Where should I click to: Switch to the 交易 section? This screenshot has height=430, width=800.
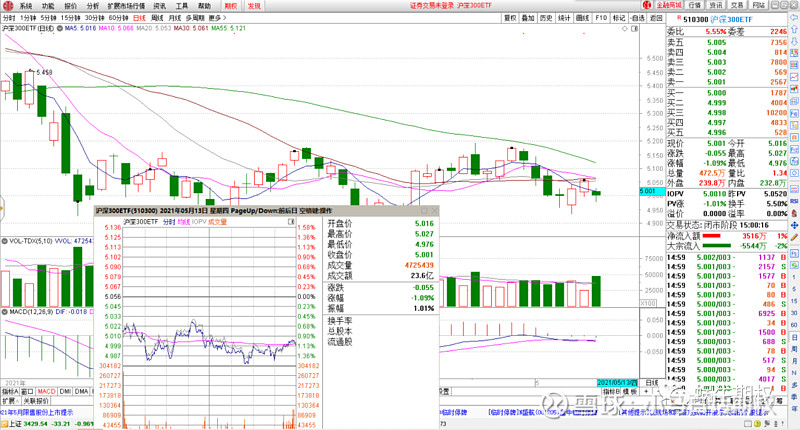click(737, 5)
